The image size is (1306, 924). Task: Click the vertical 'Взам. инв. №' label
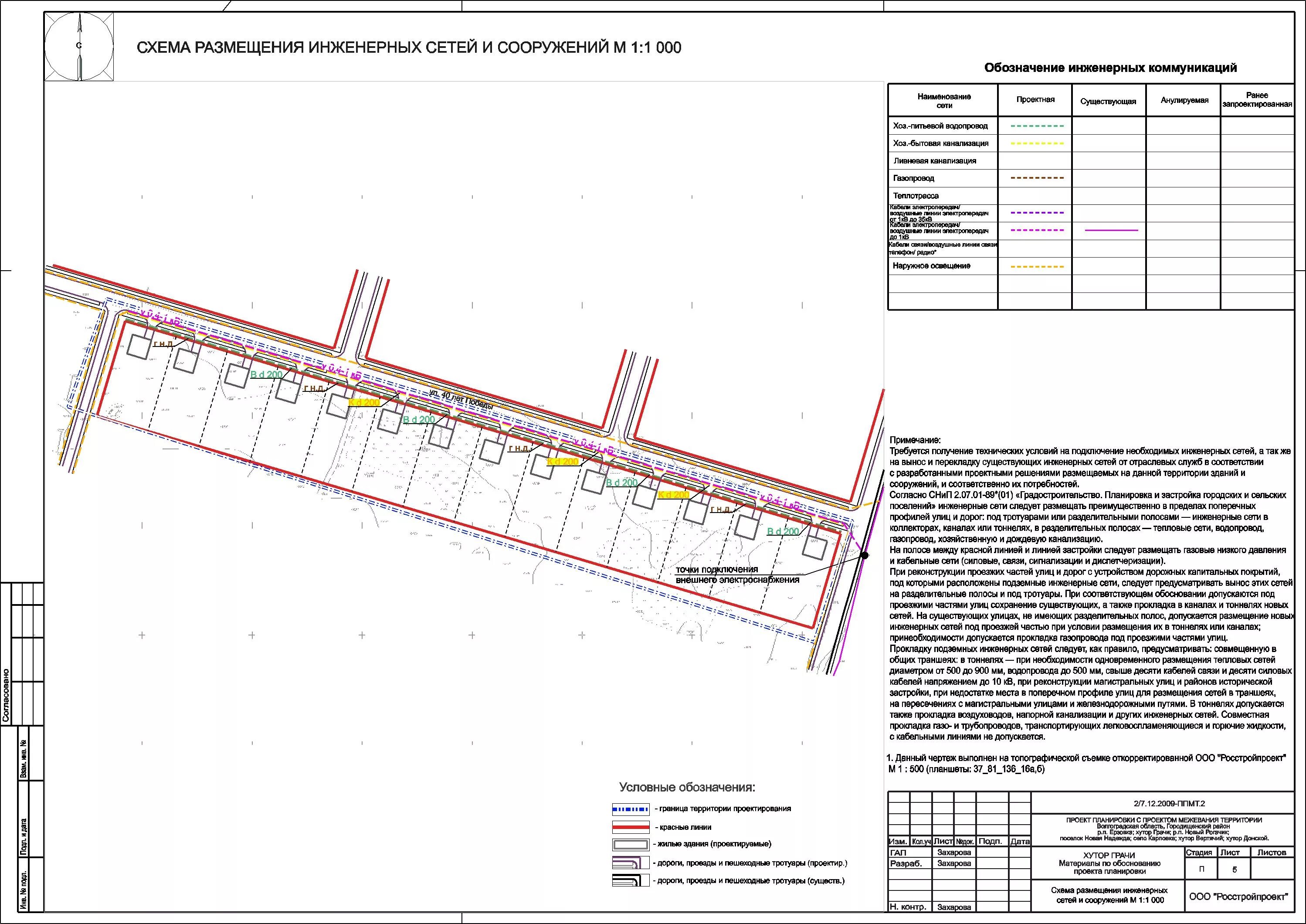click(x=24, y=758)
